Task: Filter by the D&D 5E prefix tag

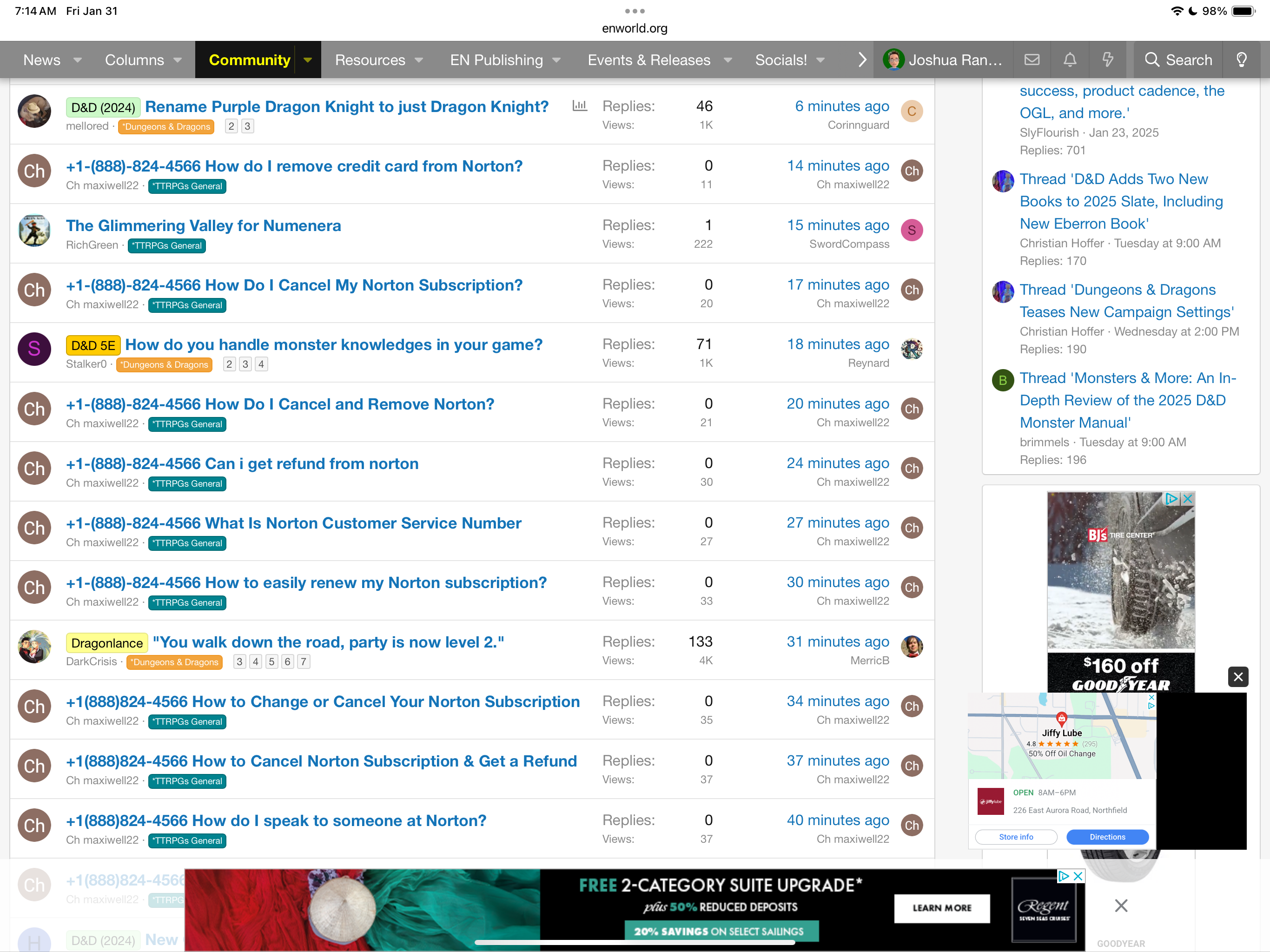Action: (x=93, y=345)
